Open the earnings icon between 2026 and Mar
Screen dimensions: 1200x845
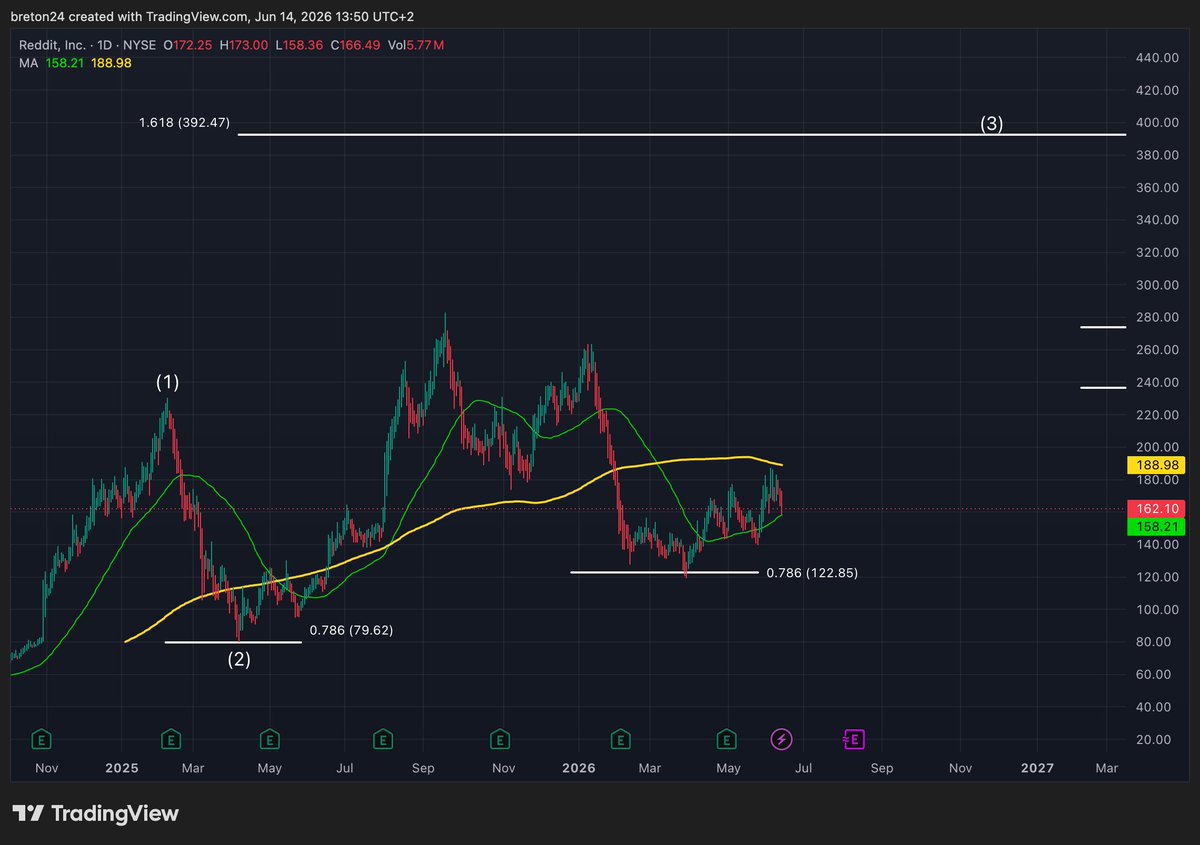pyautogui.click(x=620, y=739)
